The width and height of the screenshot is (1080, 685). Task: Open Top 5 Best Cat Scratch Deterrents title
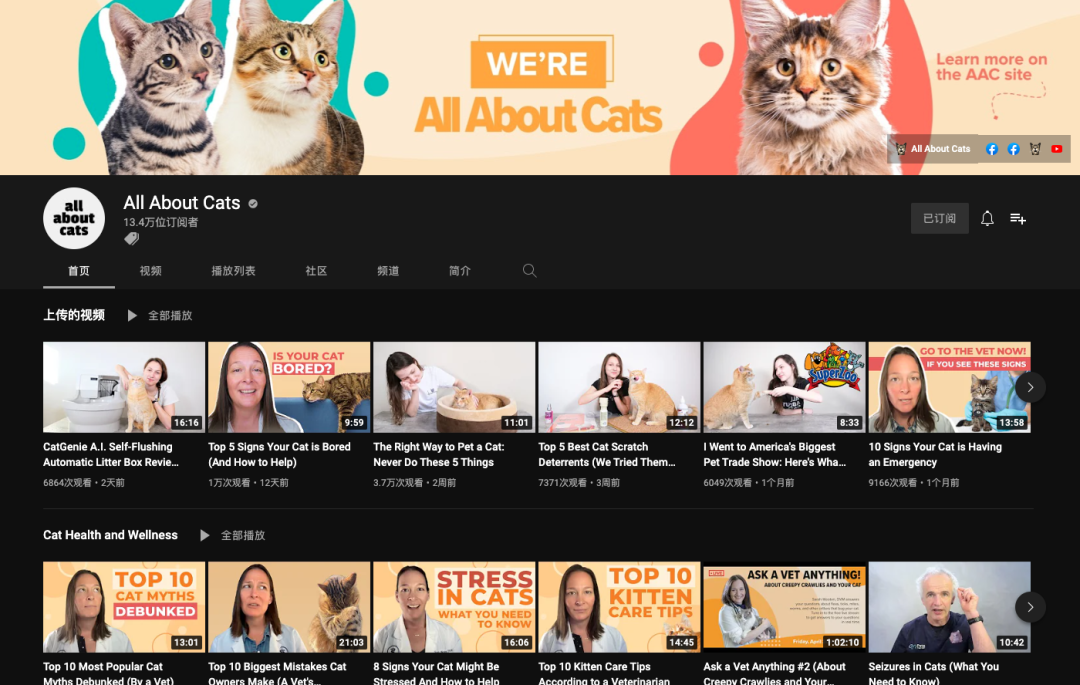607,454
